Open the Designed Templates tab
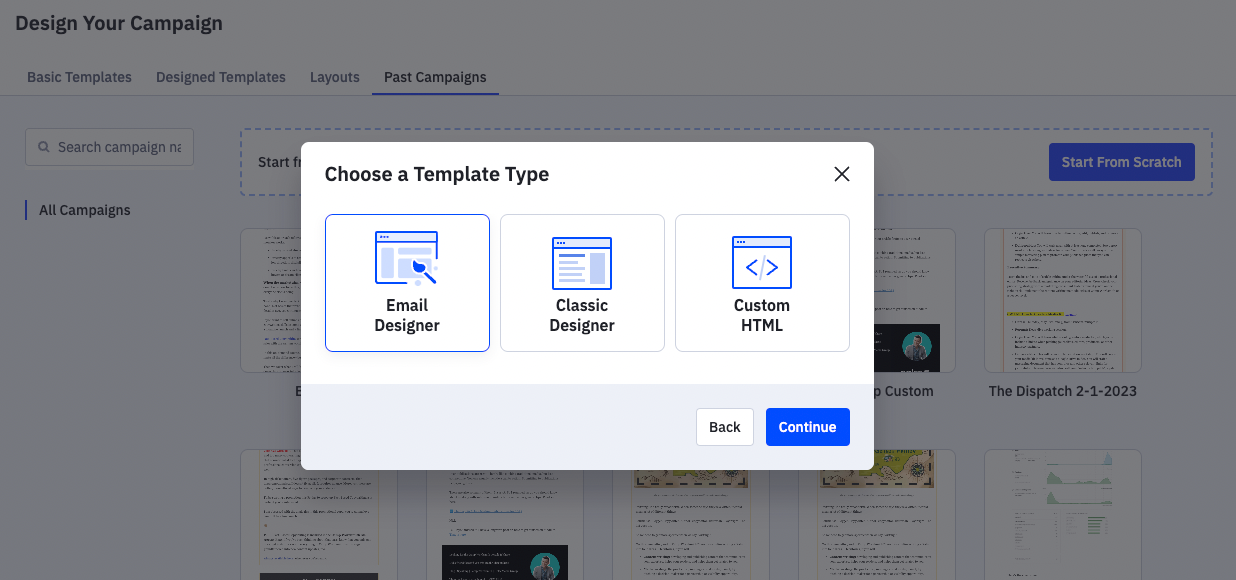 (x=221, y=77)
